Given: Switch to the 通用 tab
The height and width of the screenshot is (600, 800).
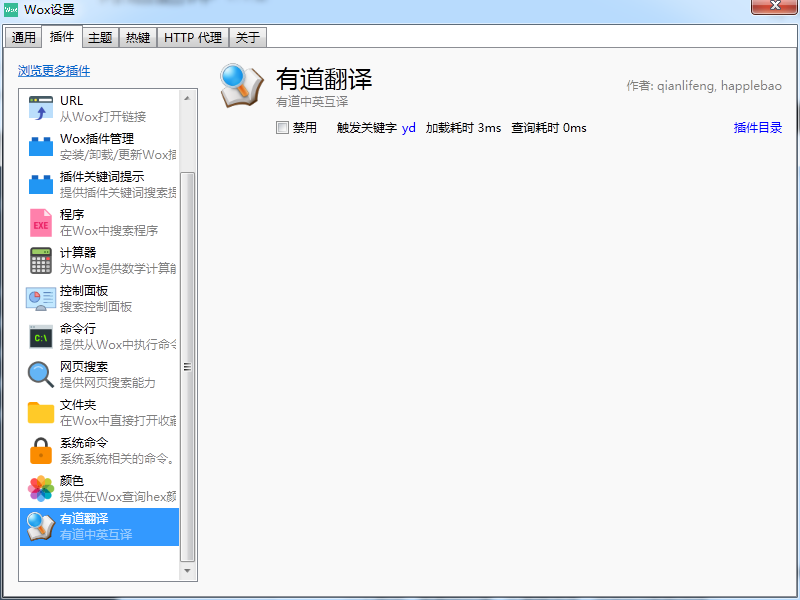Looking at the screenshot, I should (x=23, y=37).
